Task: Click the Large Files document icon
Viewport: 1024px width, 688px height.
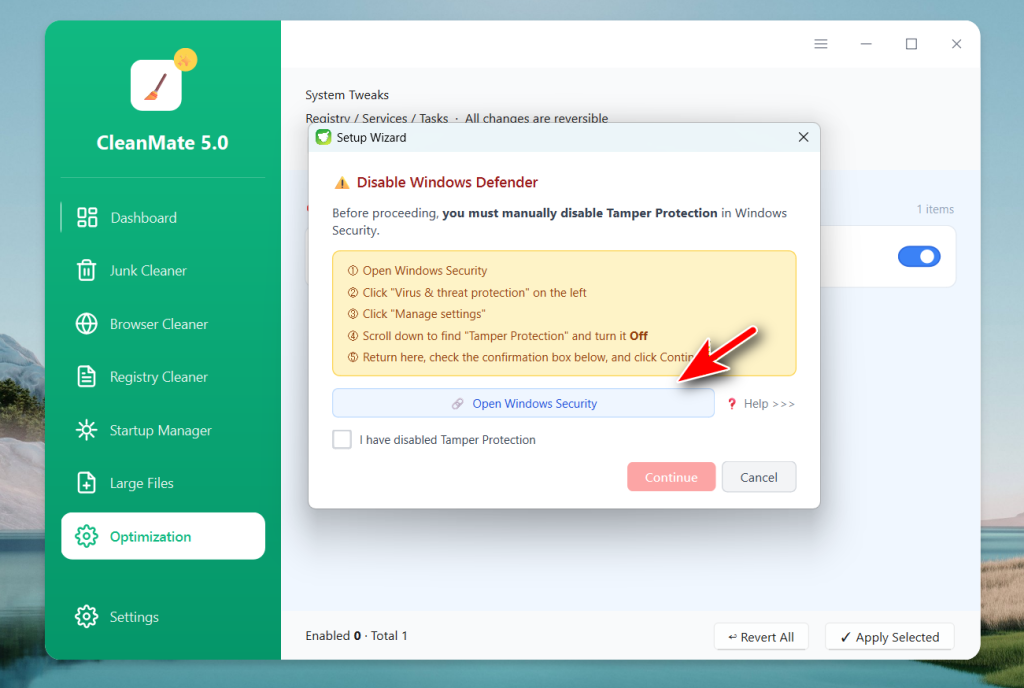Action: coord(87,483)
